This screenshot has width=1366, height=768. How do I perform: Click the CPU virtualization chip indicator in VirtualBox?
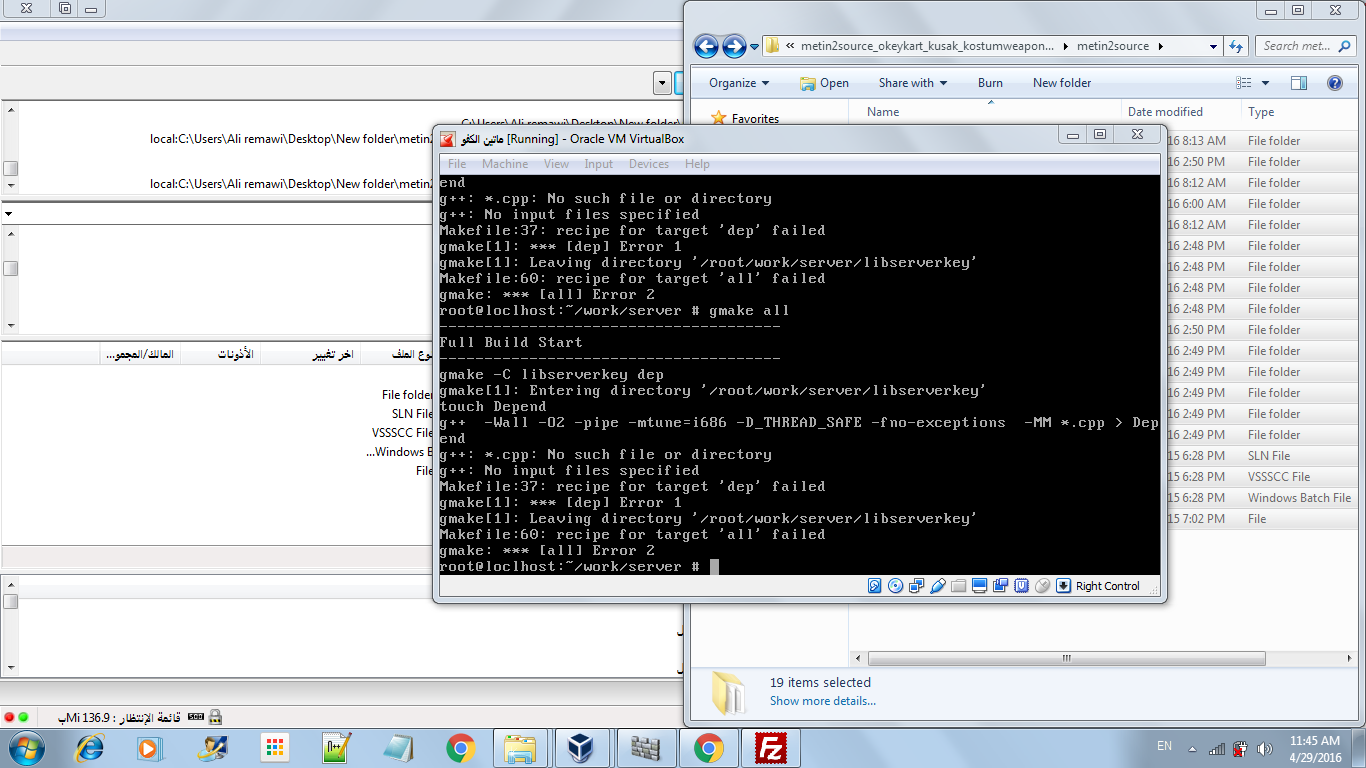[1022, 586]
